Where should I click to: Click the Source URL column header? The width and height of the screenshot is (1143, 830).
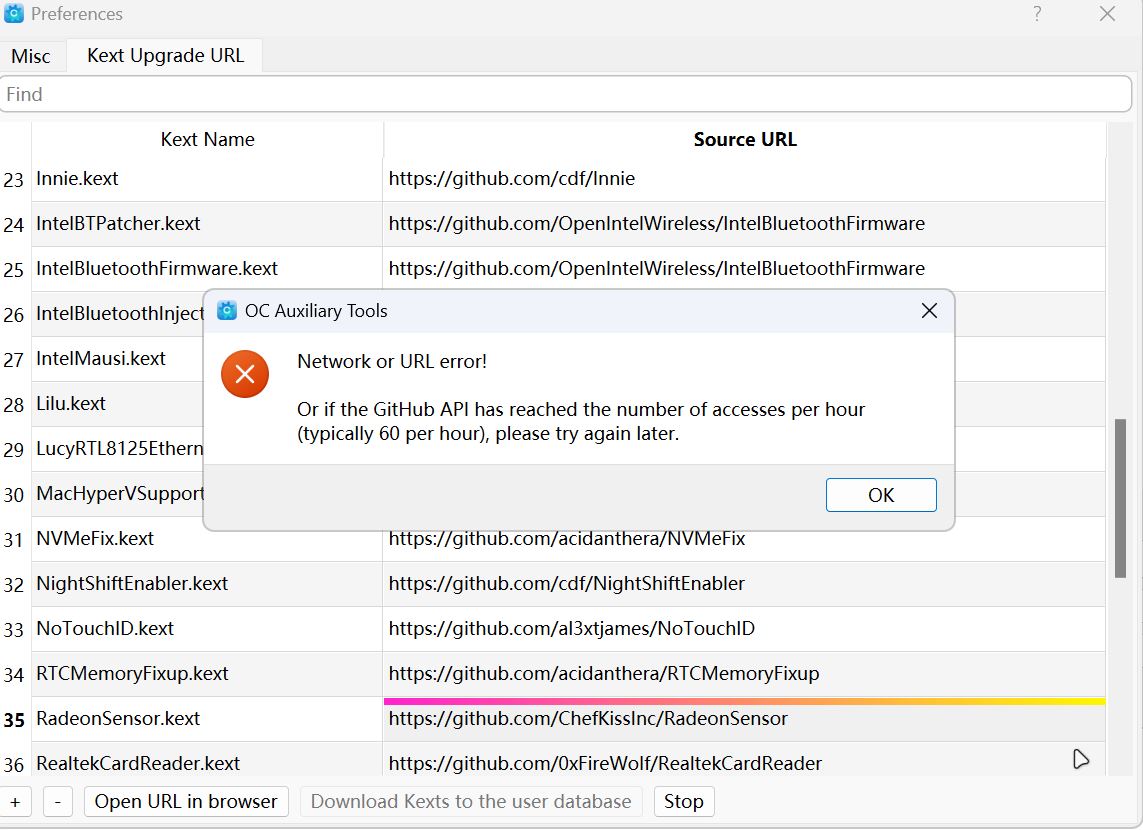pyautogui.click(x=745, y=140)
